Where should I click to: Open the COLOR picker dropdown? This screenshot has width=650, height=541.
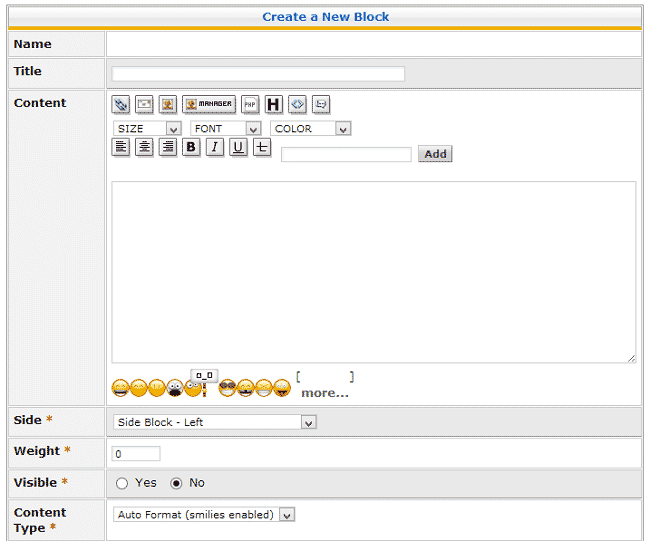point(311,129)
